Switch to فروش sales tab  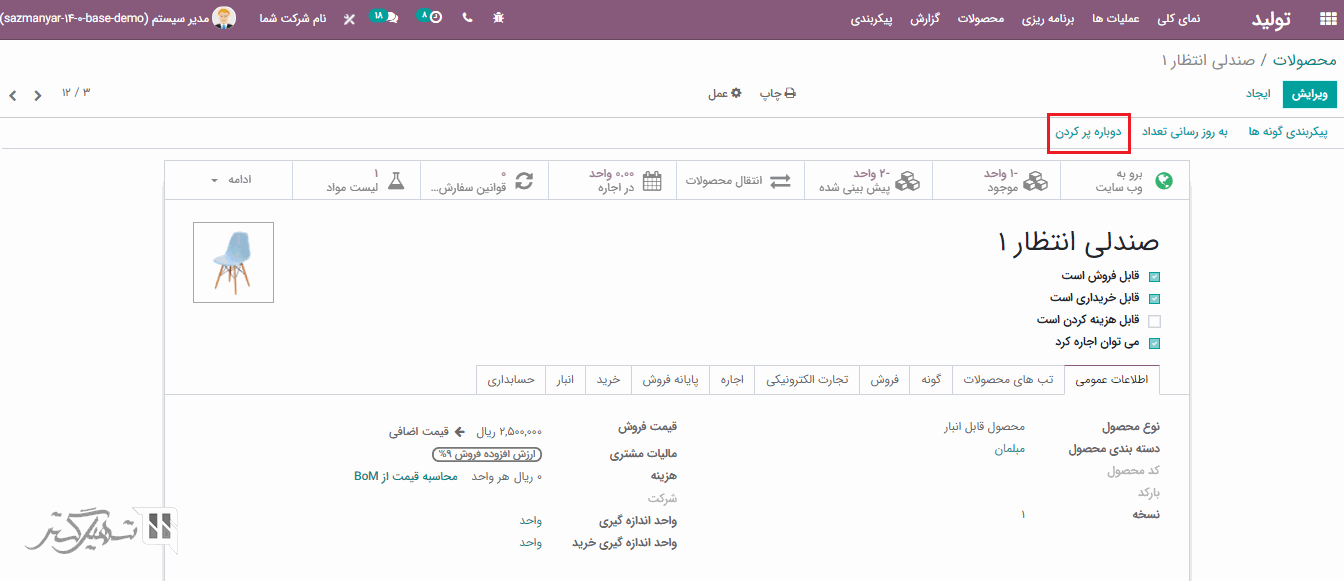884,380
